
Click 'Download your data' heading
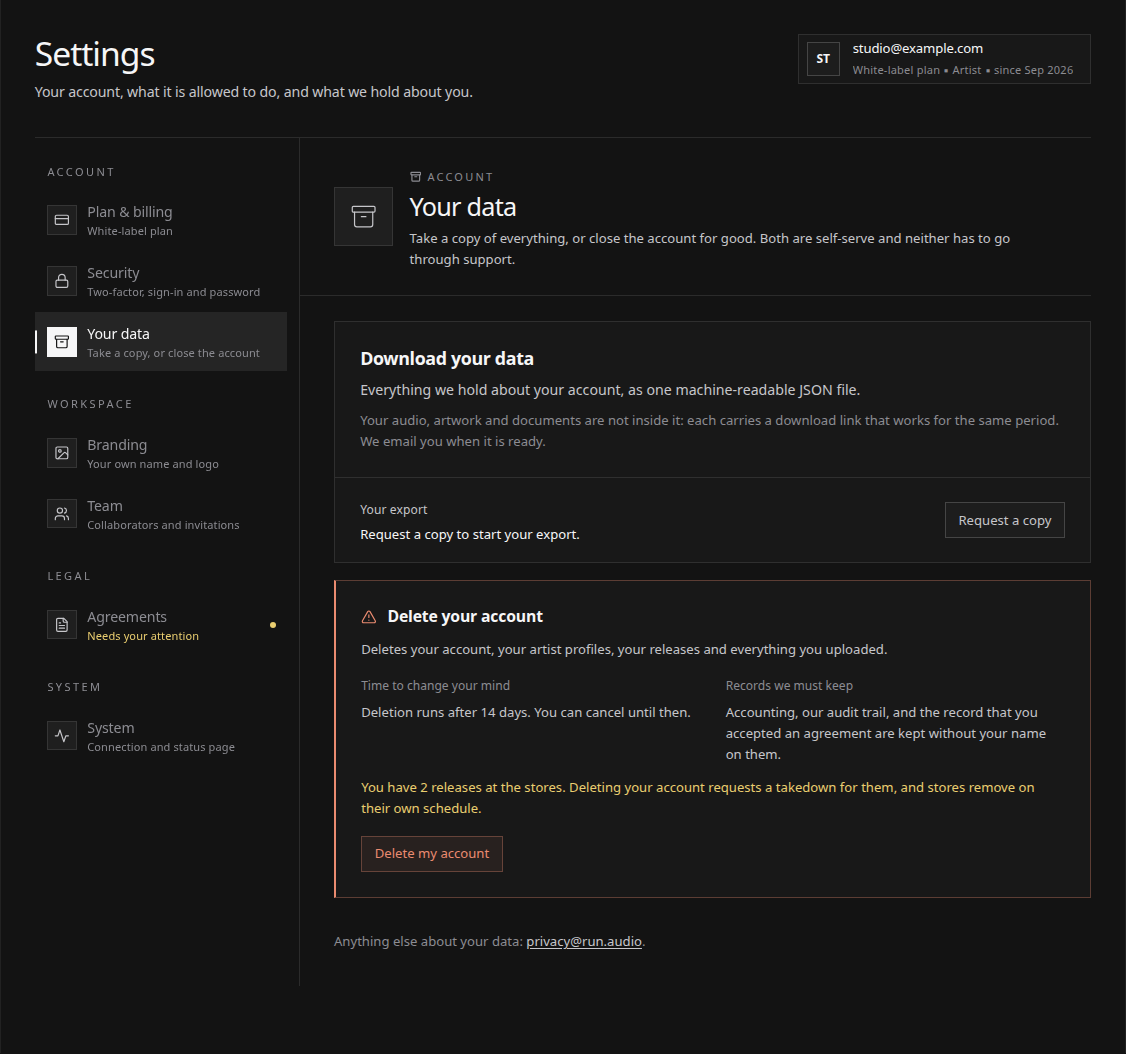tap(447, 358)
